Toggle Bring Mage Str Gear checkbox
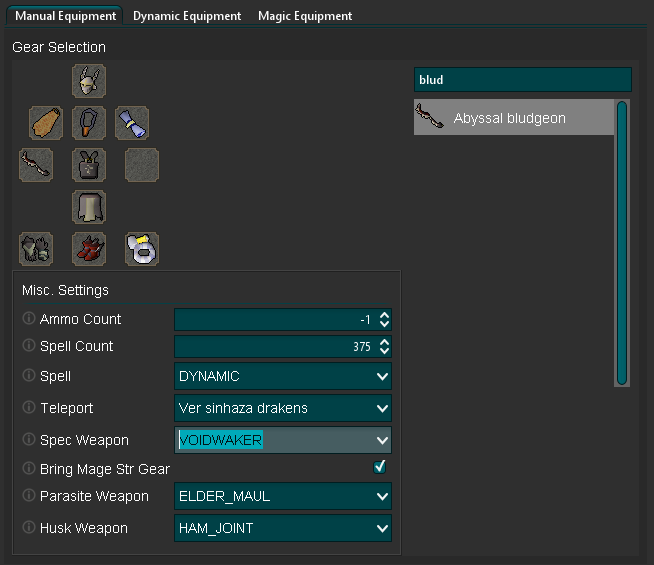The image size is (654, 565). tap(380, 467)
